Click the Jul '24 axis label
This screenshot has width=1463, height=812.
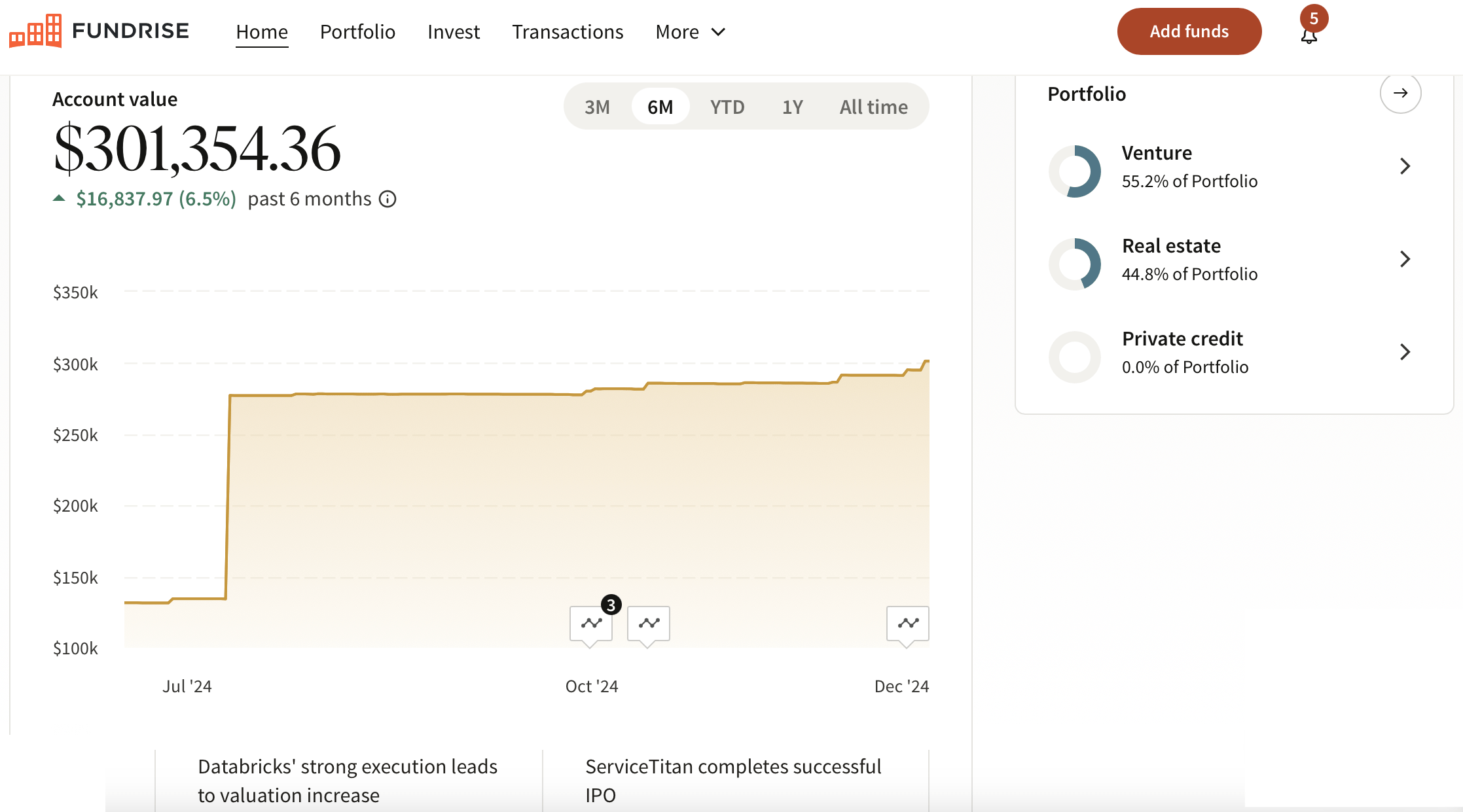(187, 686)
